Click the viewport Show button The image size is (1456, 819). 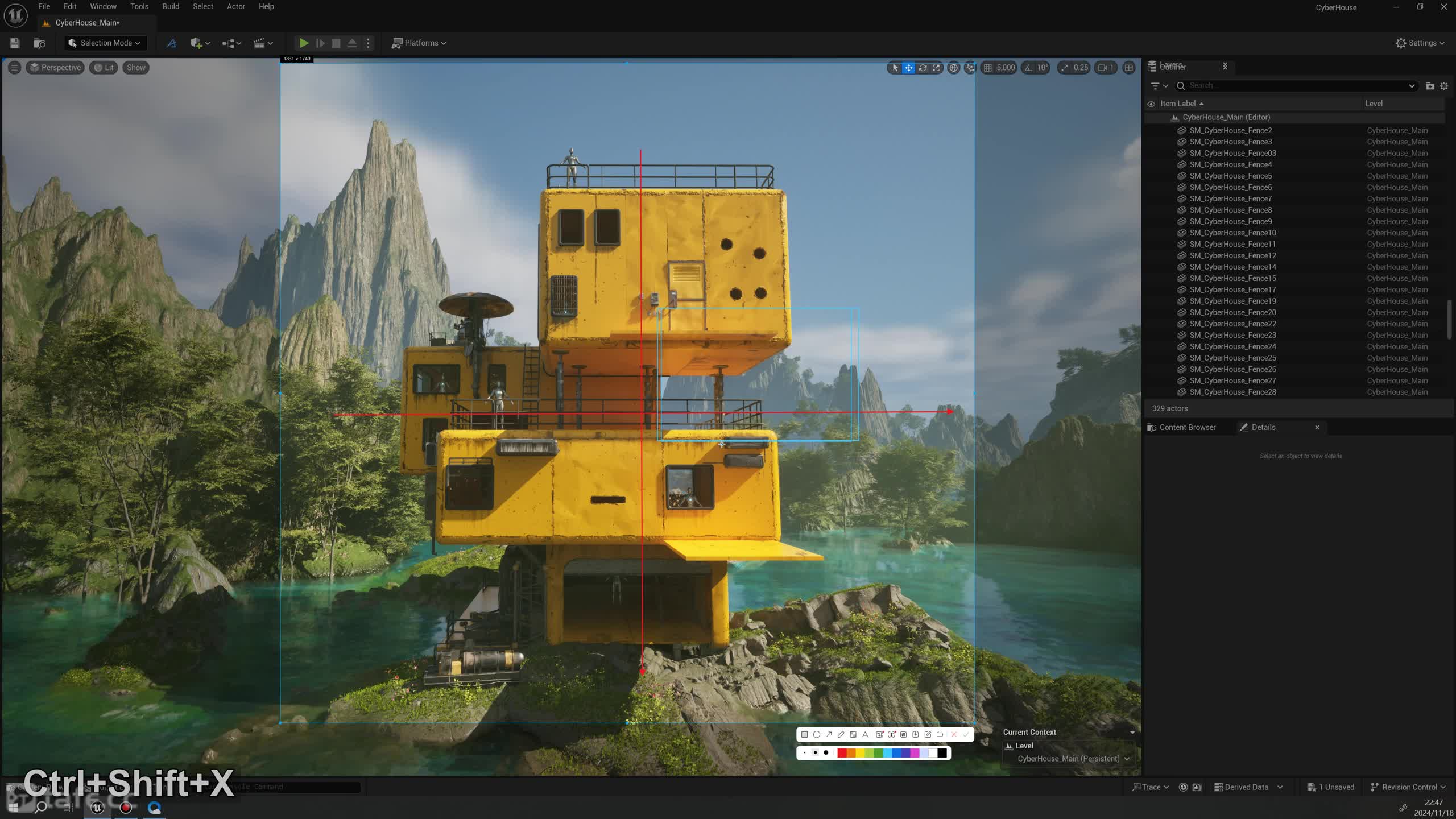click(x=136, y=68)
